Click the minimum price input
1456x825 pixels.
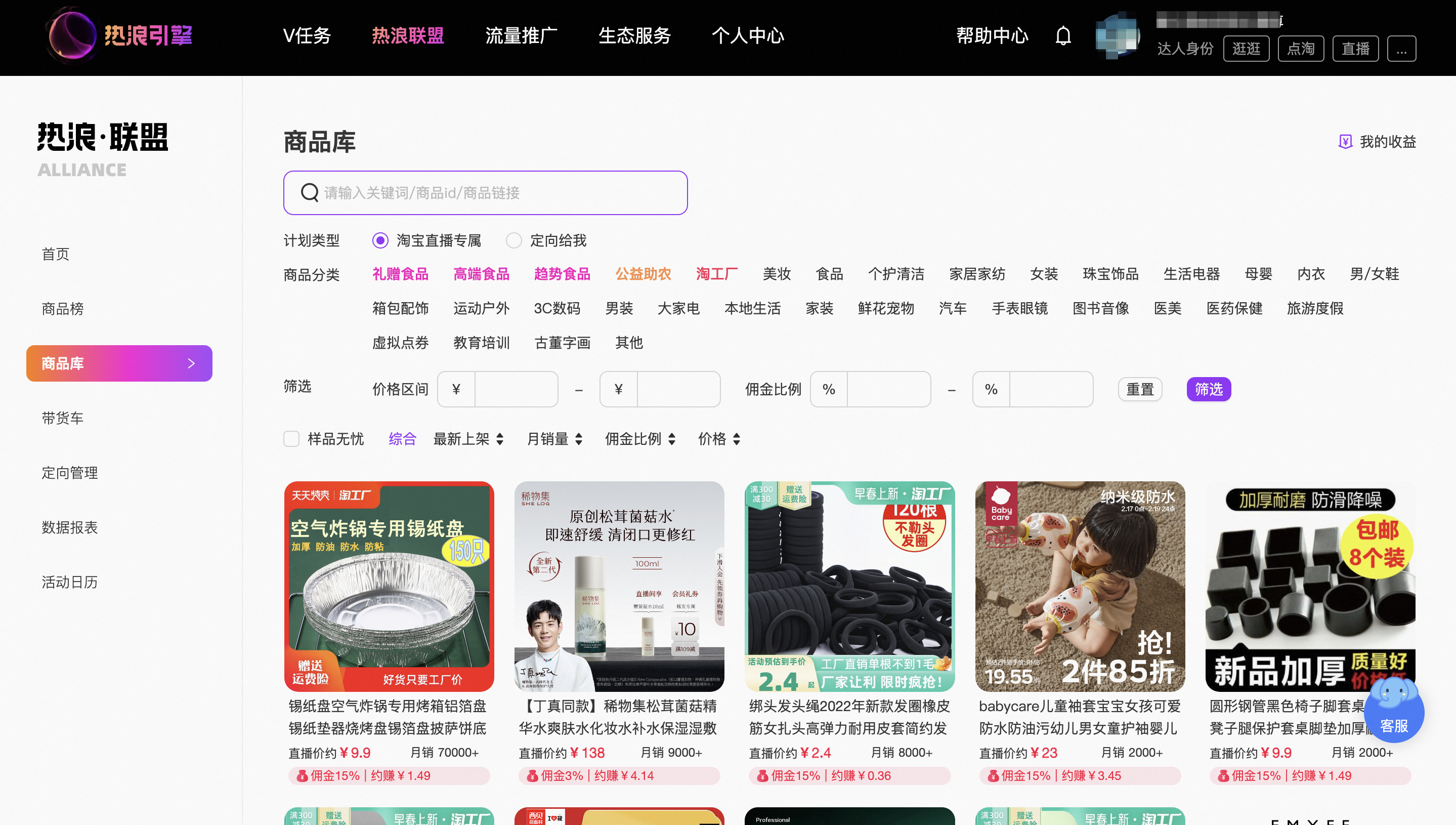pyautogui.click(x=516, y=389)
